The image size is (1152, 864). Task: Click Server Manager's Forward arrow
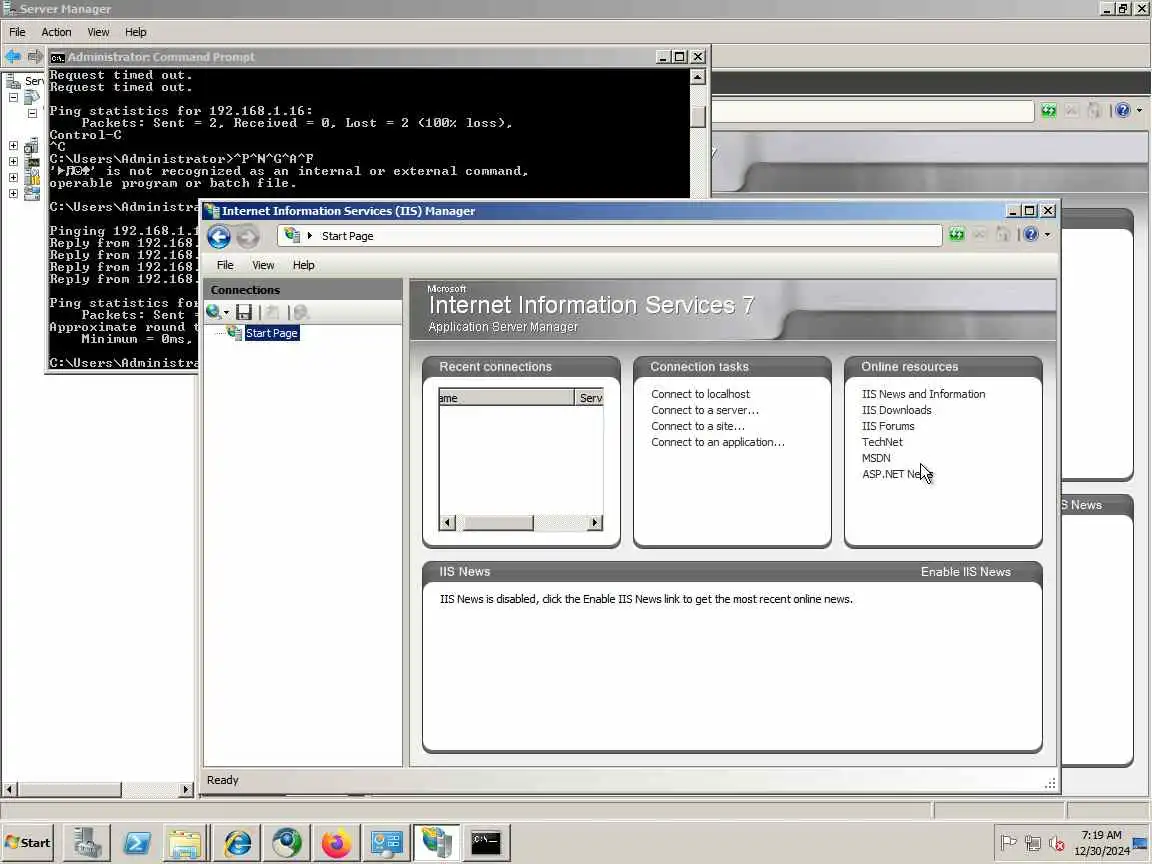tap(35, 57)
